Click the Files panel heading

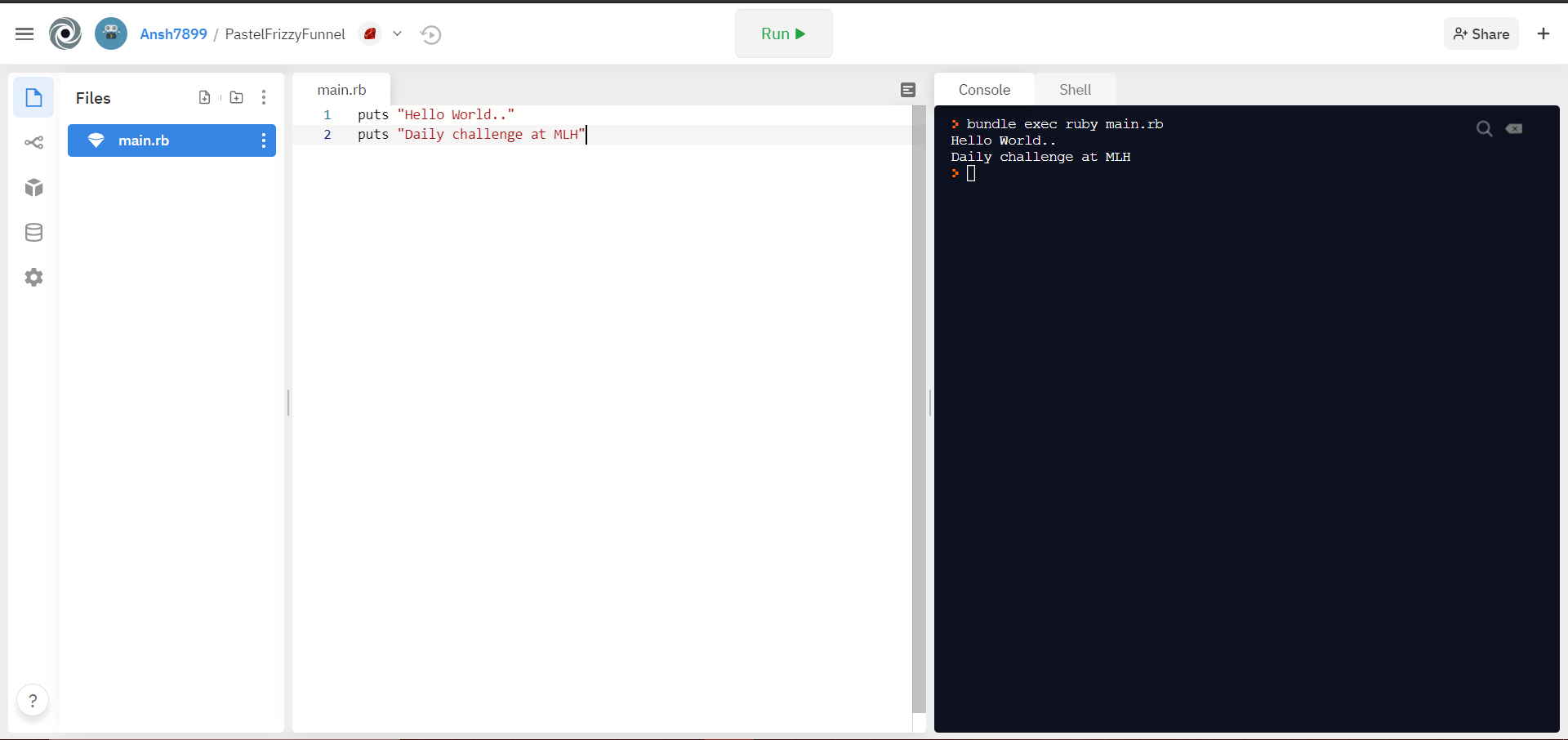(x=93, y=98)
